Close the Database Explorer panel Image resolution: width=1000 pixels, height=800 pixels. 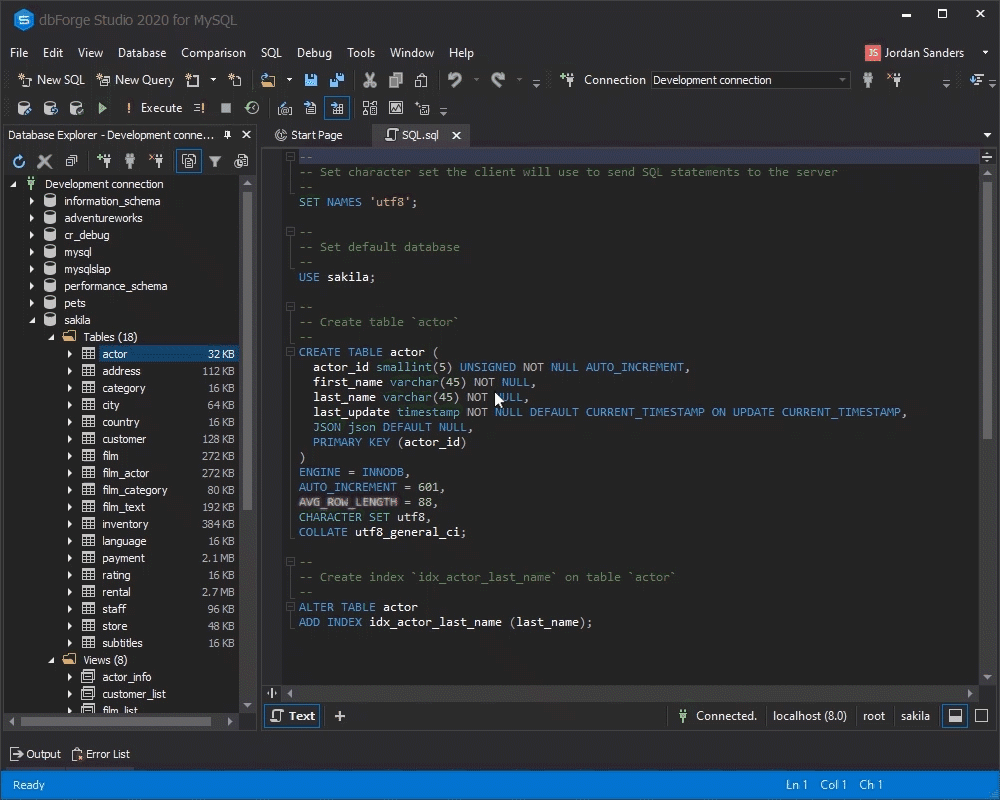(x=246, y=135)
